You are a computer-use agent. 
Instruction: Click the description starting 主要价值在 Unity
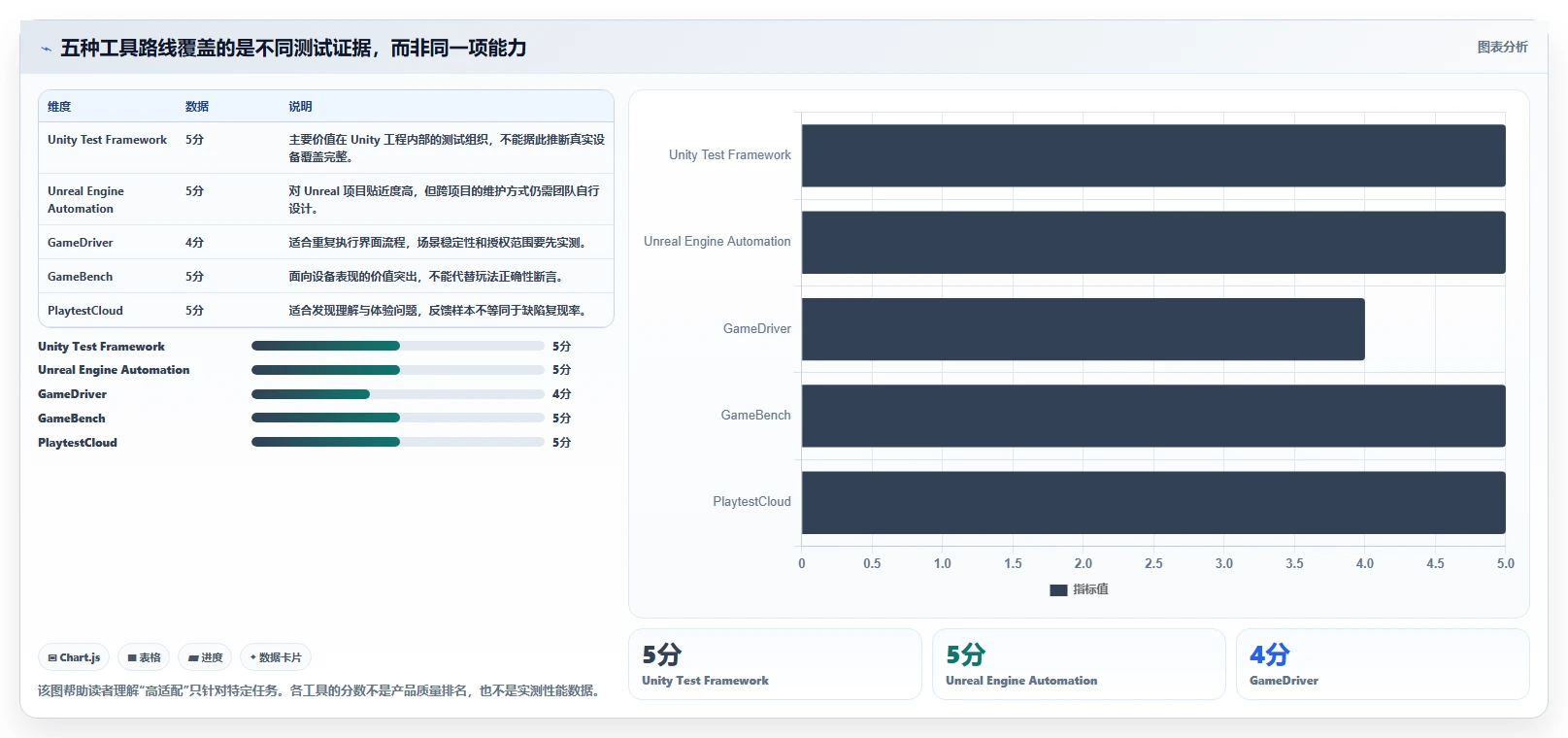tap(447, 148)
